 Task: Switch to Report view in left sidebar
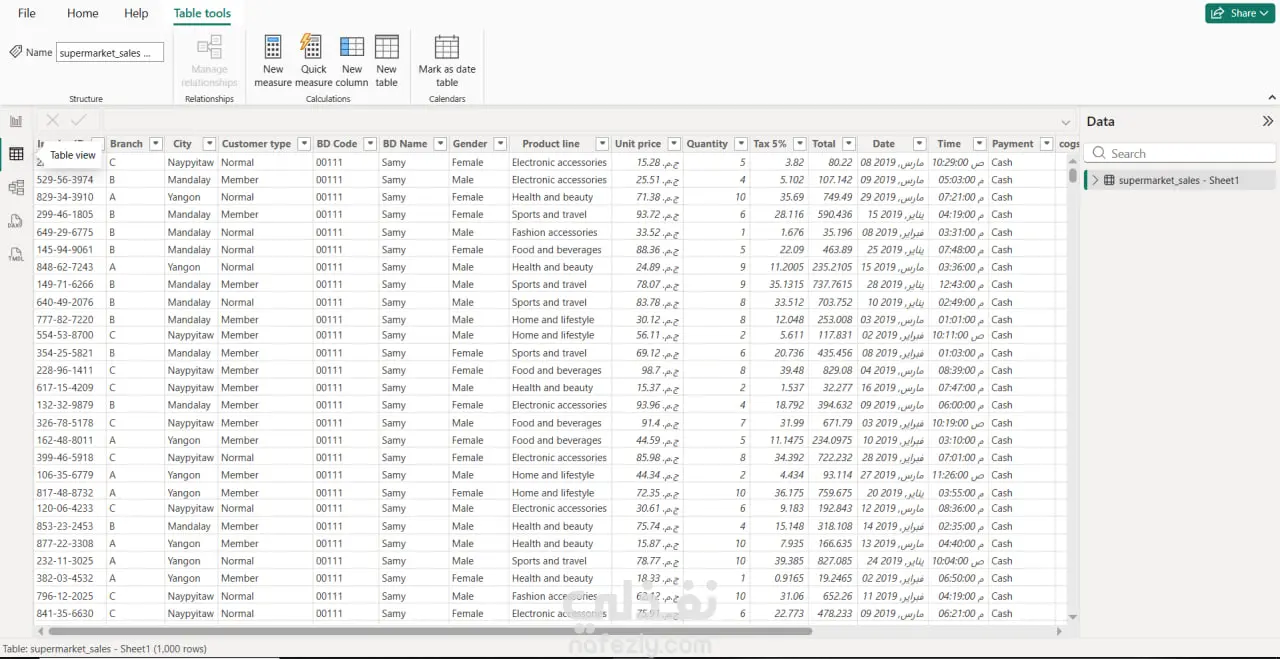(16, 121)
